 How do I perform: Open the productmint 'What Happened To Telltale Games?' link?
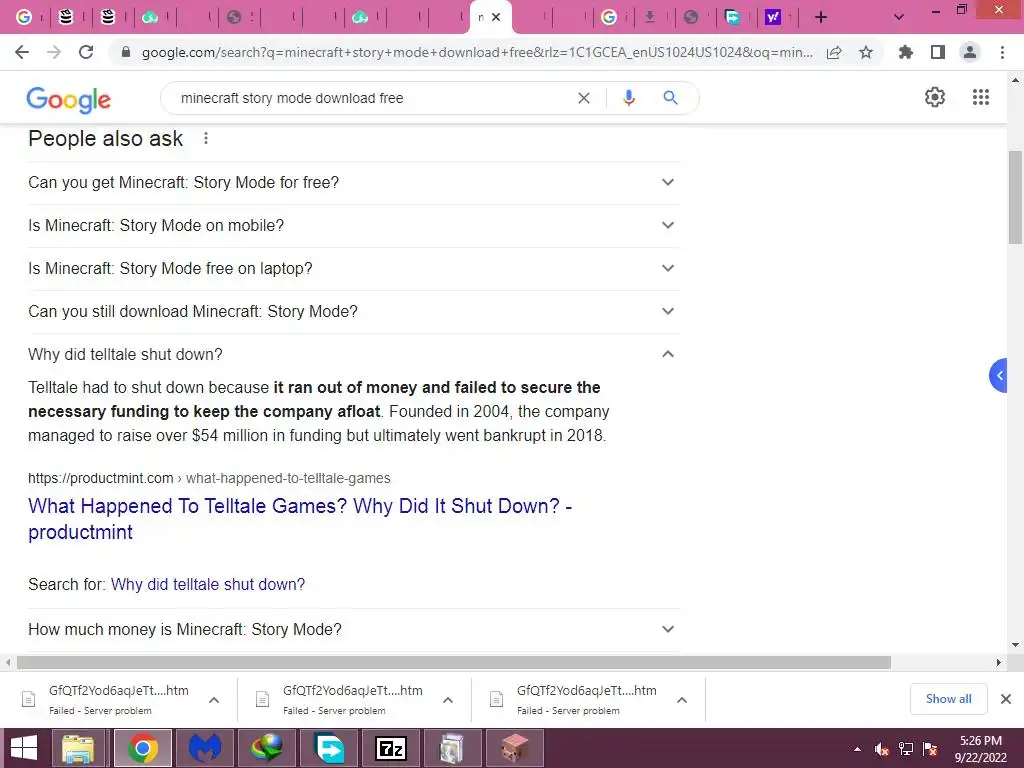click(300, 519)
